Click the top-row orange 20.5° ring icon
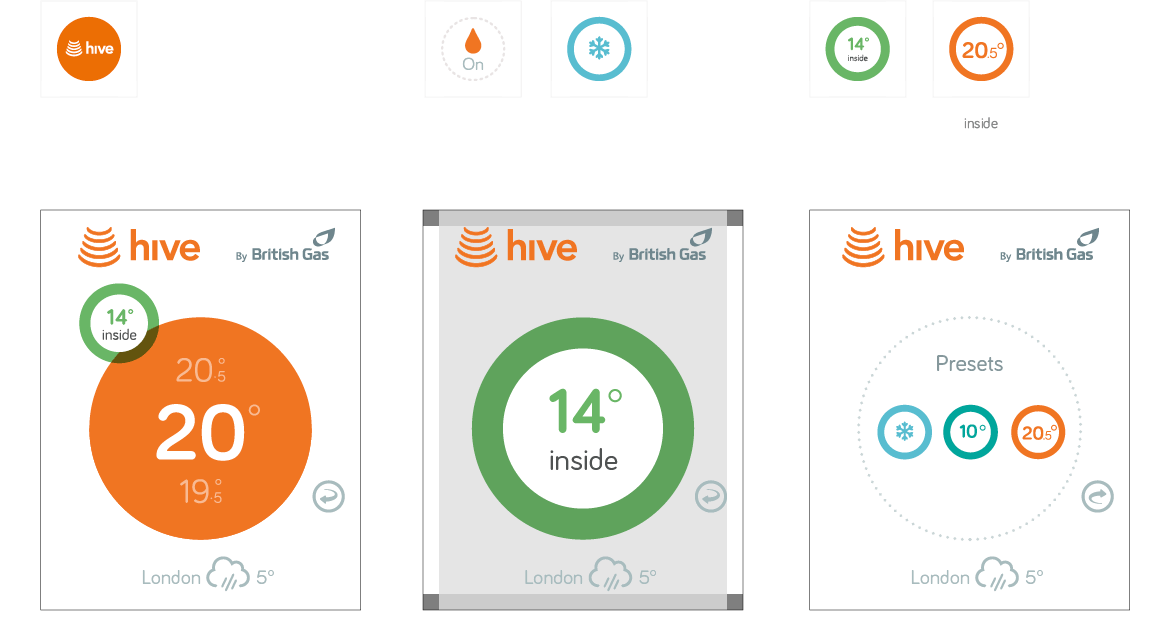 tap(981, 49)
